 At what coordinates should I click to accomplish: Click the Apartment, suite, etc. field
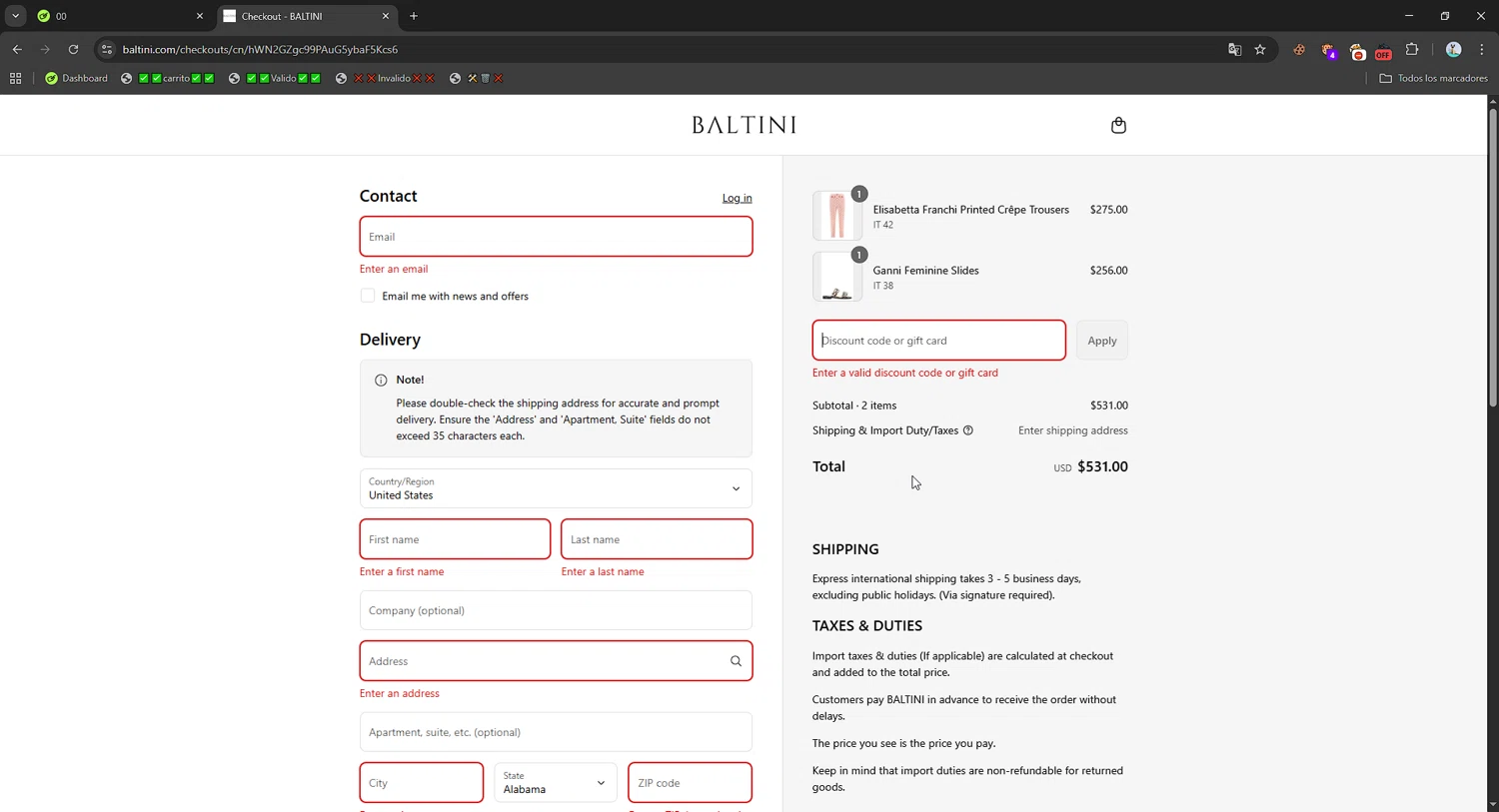point(556,732)
